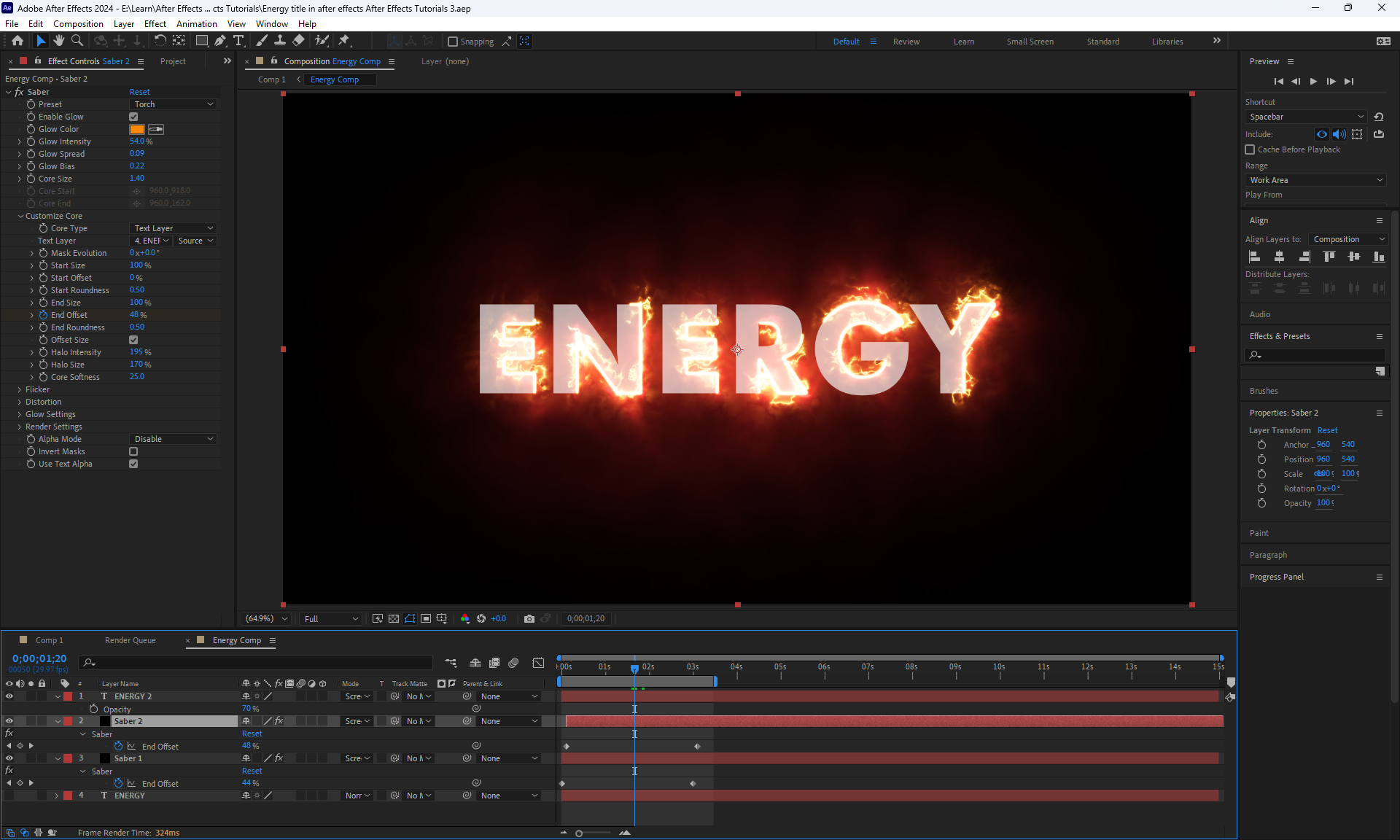This screenshot has width=1400, height=840.
Task: Open the Saber Preset dropdown
Action: (x=174, y=104)
